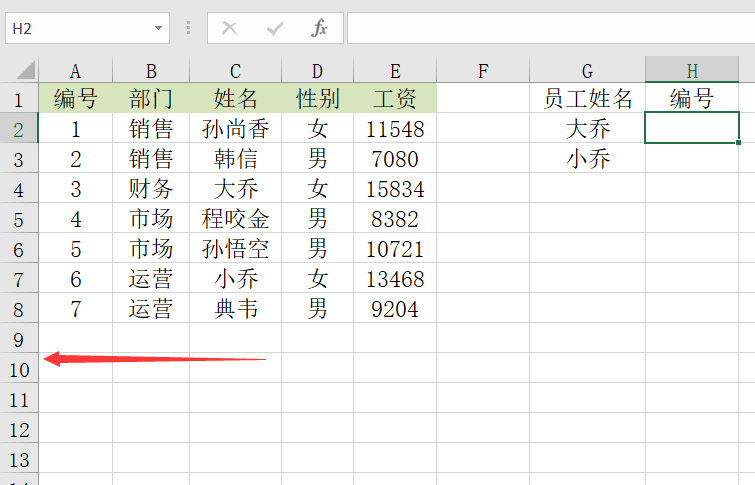
Task: Select column F header
Action: pos(483,70)
